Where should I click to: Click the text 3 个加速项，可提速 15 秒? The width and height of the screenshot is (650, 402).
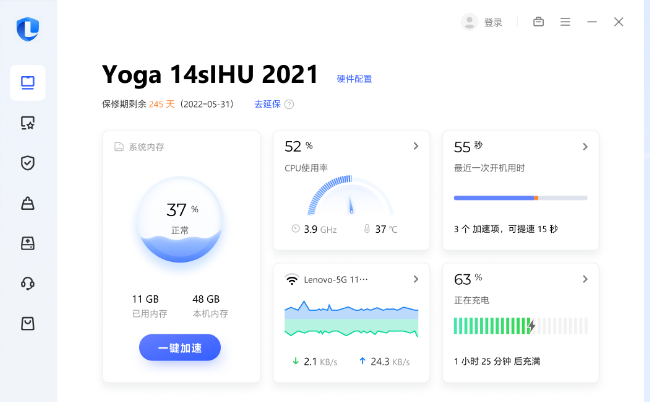pyautogui.click(x=506, y=229)
